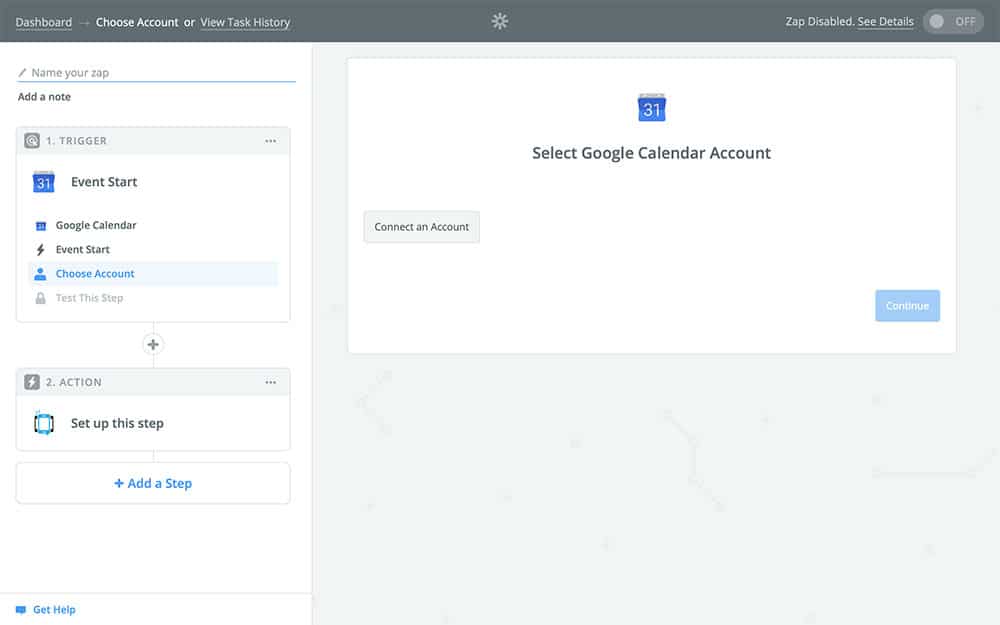Click the plus circle between steps

tap(153, 345)
